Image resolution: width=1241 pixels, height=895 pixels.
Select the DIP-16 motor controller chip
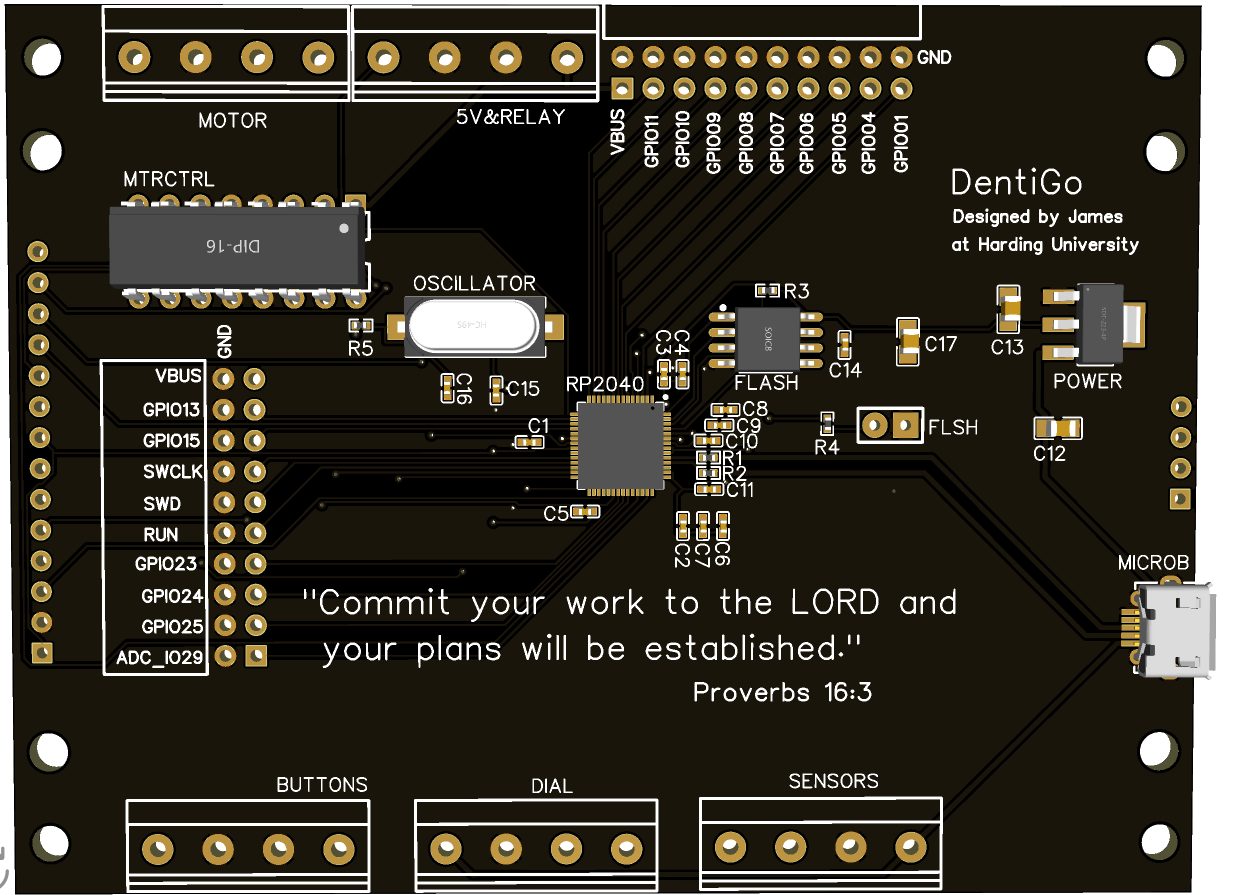(236, 247)
